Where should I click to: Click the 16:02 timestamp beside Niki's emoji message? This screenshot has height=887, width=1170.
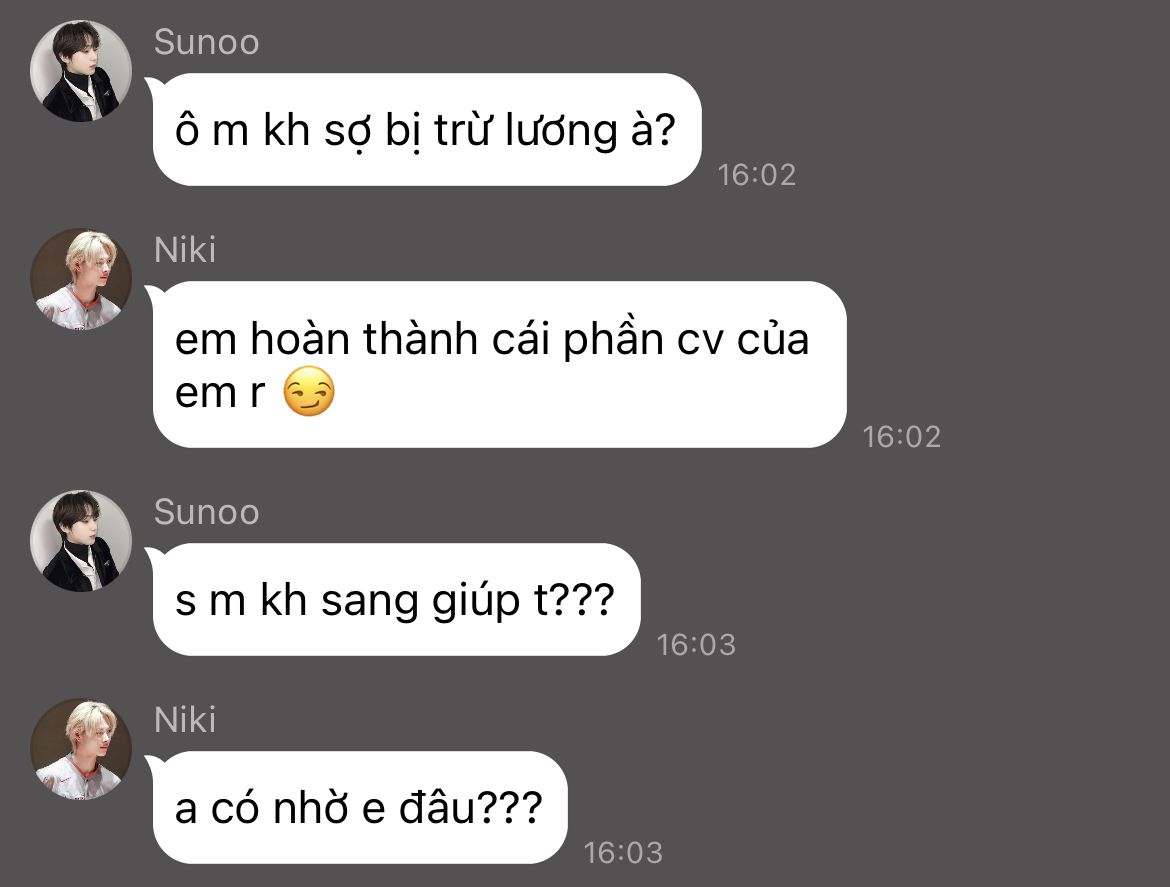point(901,436)
